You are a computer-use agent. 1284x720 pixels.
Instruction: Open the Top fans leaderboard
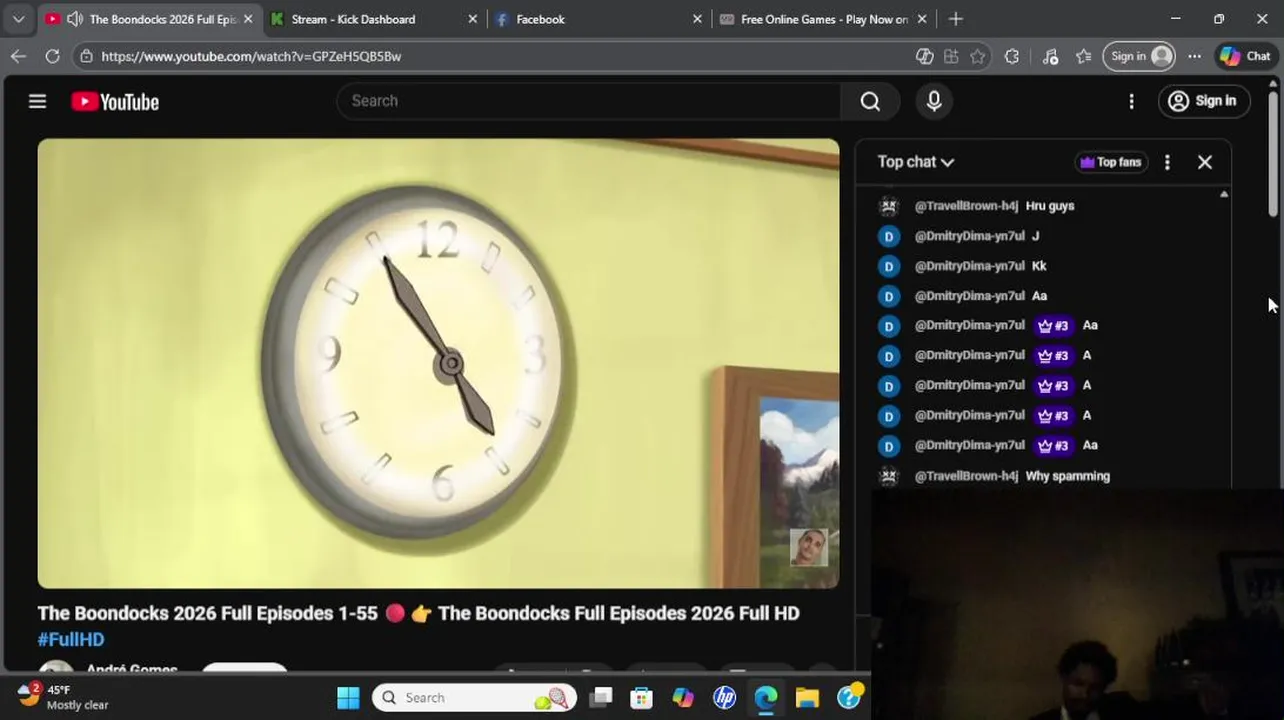coord(1110,162)
